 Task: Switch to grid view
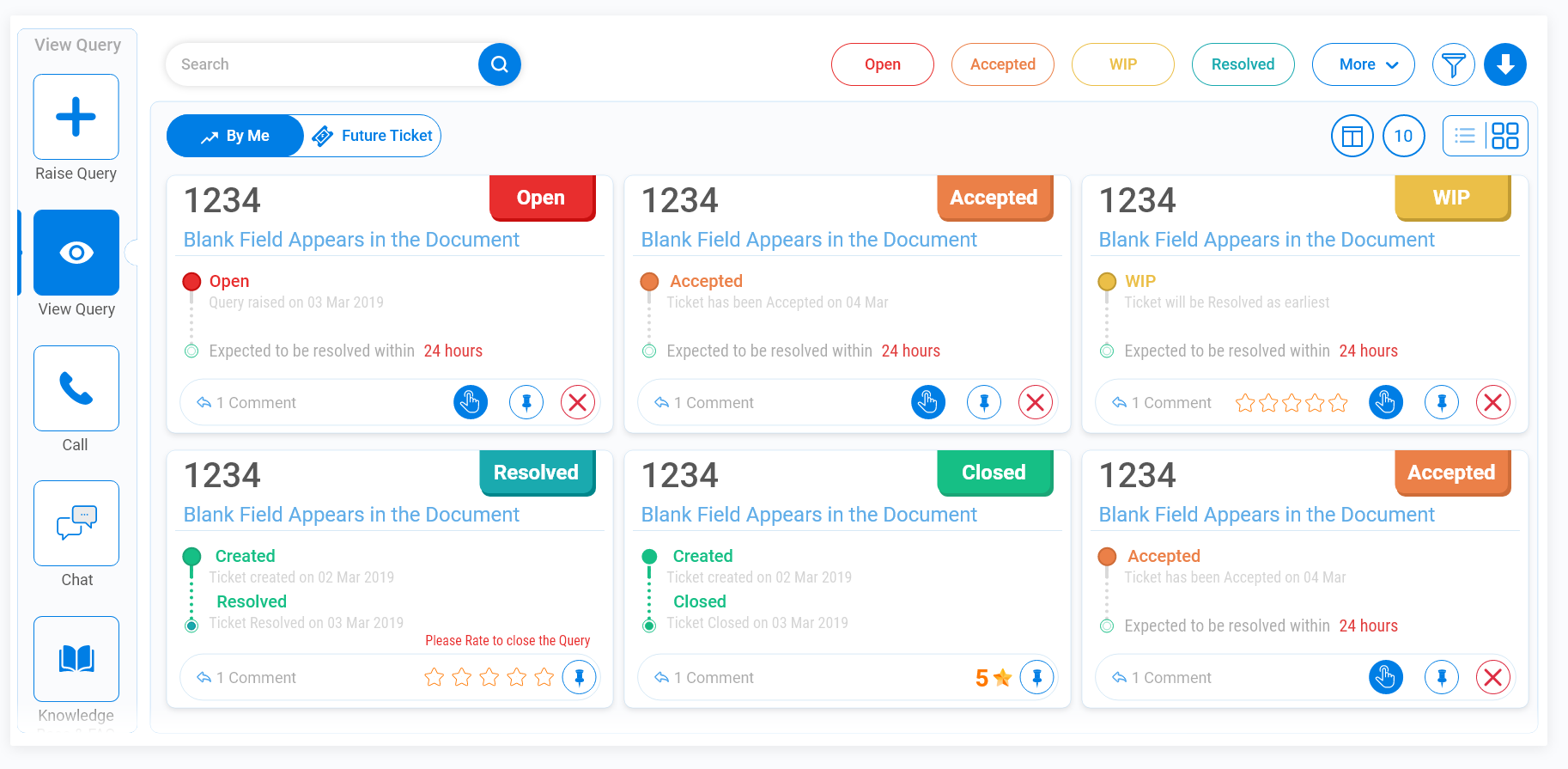coord(1505,136)
